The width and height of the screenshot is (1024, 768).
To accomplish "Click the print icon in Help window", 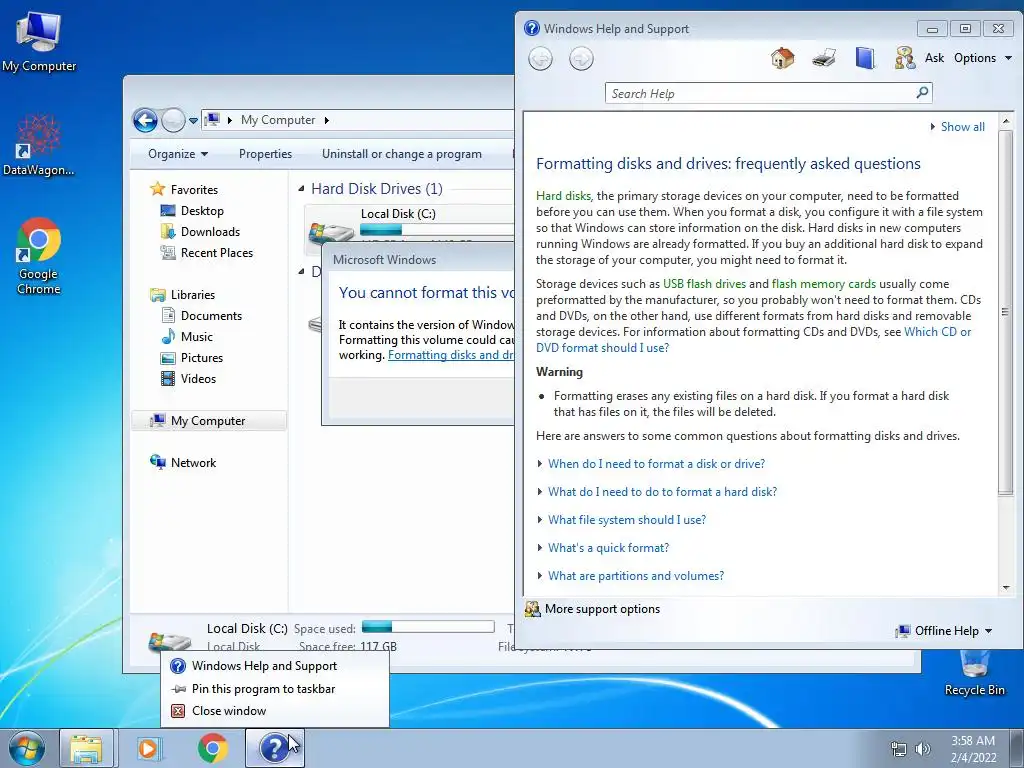I will pyautogui.click(x=824, y=58).
